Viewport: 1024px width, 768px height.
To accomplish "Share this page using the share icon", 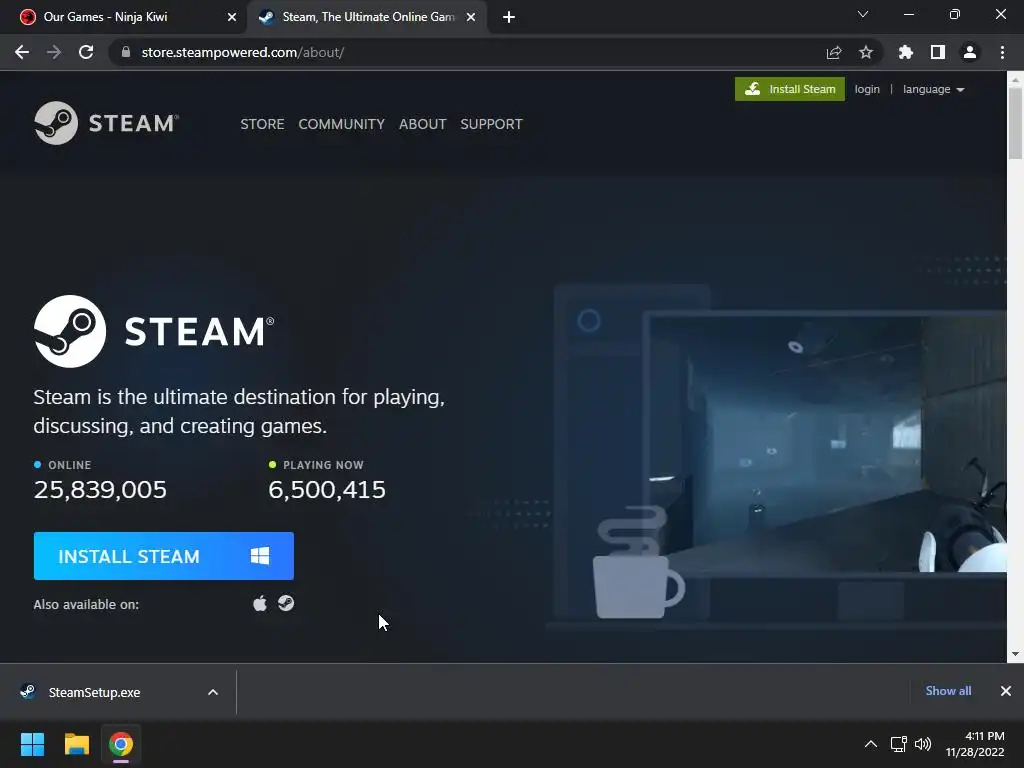I will 834,52.
